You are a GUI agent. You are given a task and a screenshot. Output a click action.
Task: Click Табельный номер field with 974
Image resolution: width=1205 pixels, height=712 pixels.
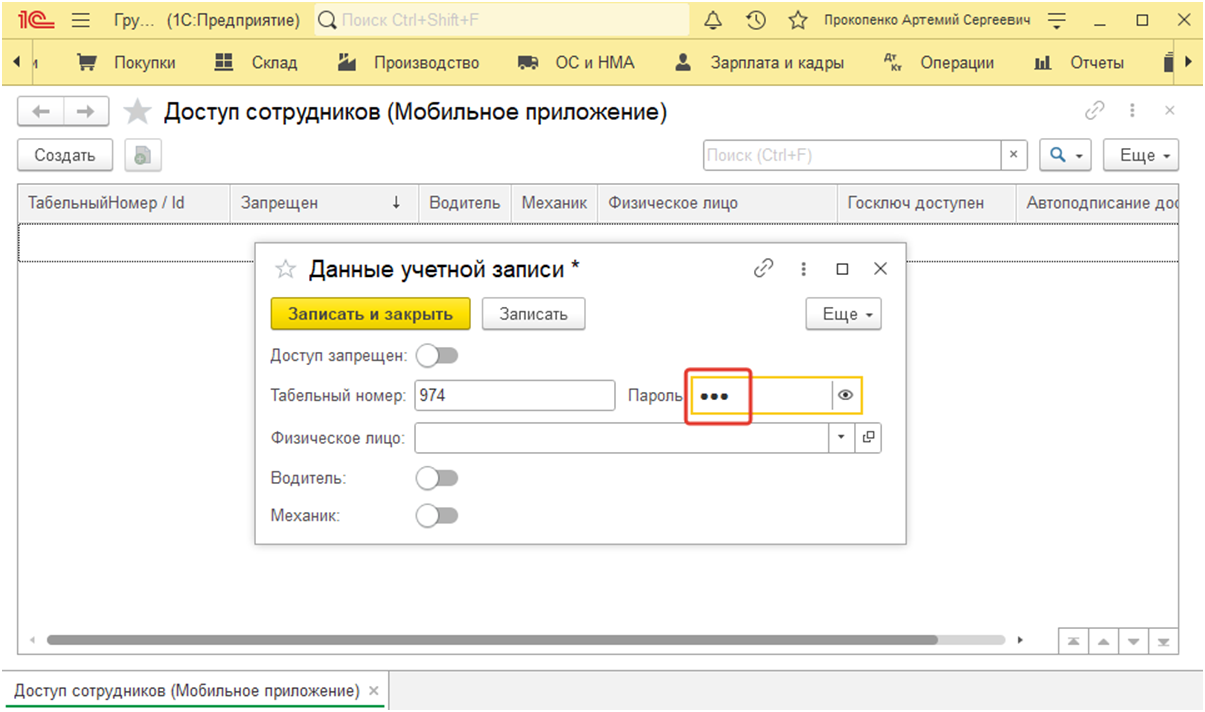coord(515,396)
